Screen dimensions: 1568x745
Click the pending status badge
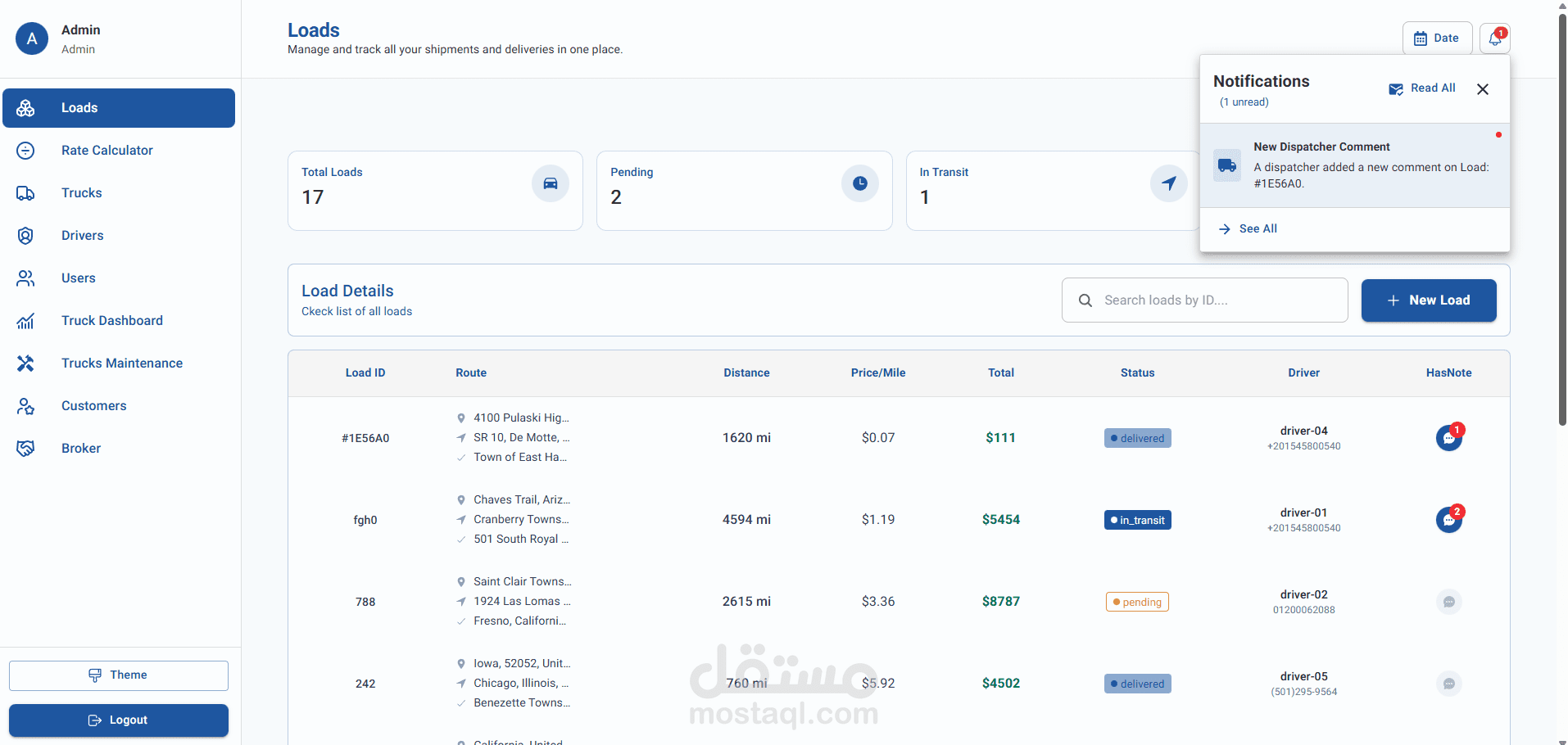coord(1137,602)
